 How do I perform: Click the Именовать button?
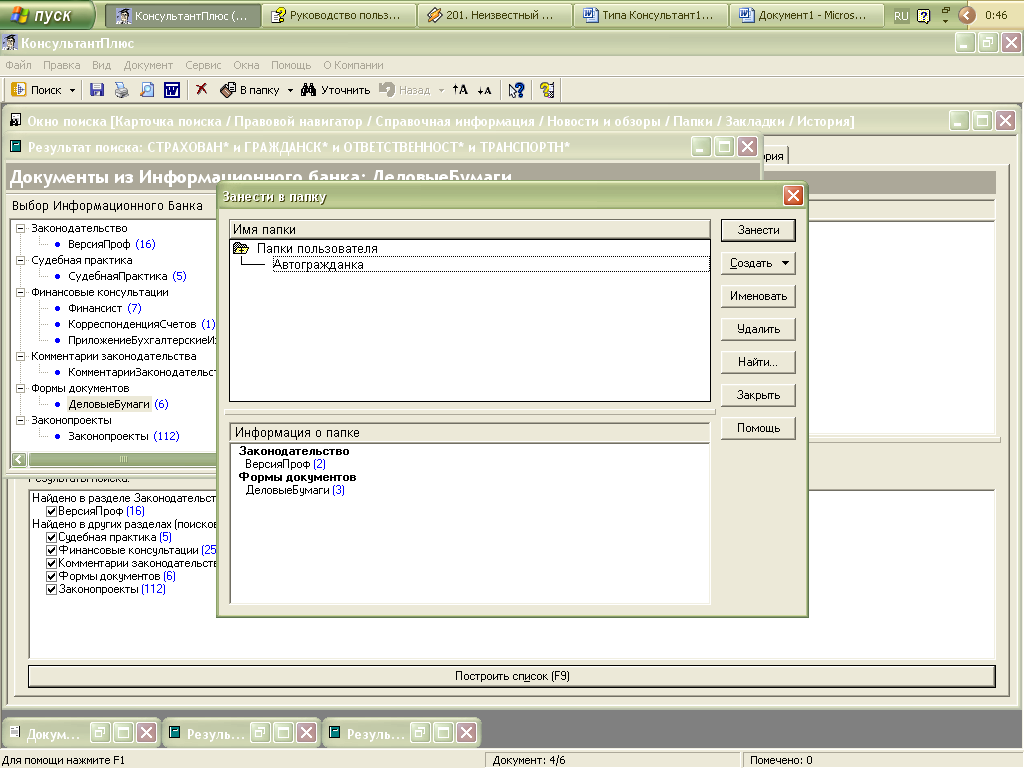758,296
